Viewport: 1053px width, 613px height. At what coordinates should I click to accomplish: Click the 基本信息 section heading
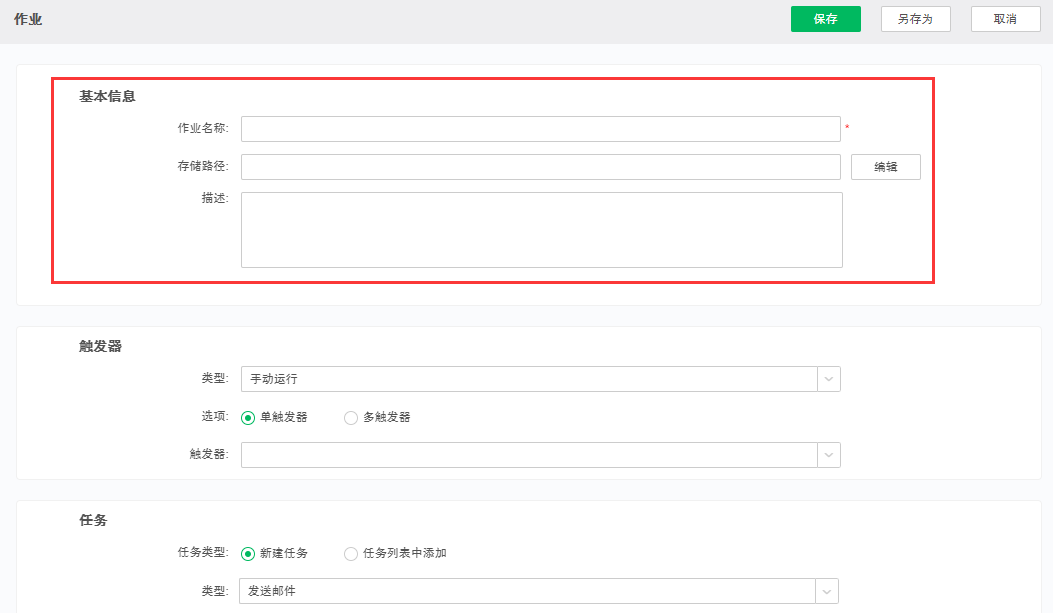coord(107,97)
